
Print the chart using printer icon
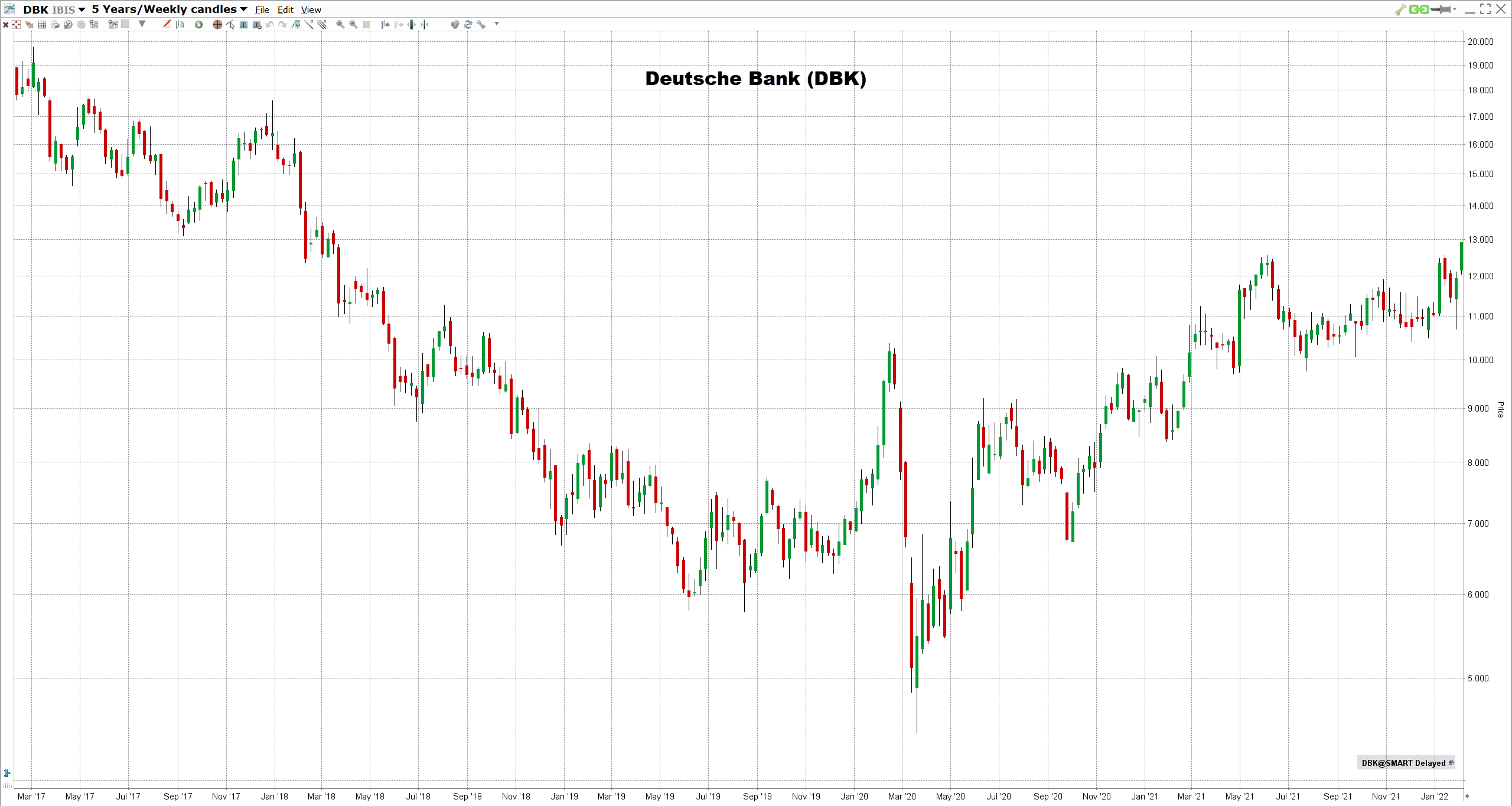pos(55,24)
